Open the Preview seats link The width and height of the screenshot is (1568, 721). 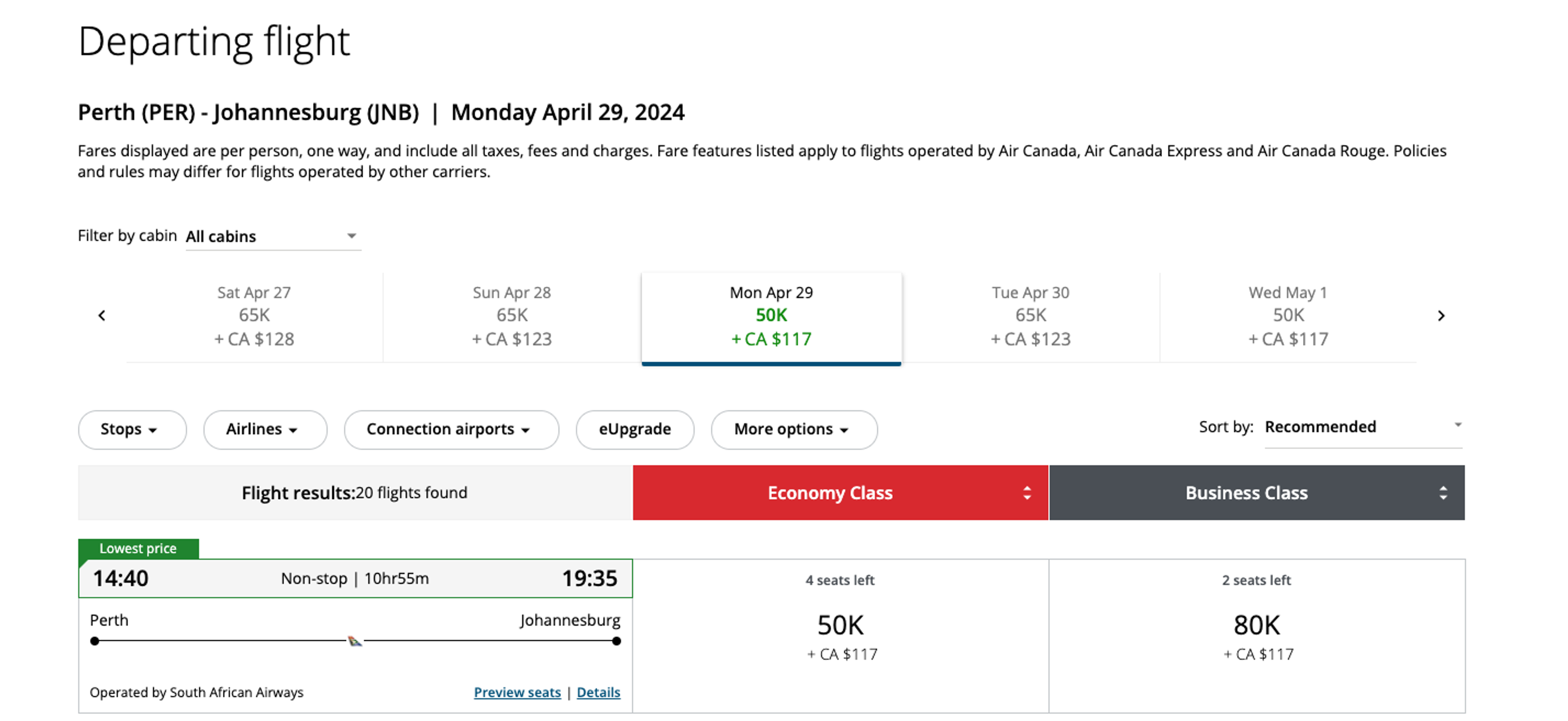point(517,692)
